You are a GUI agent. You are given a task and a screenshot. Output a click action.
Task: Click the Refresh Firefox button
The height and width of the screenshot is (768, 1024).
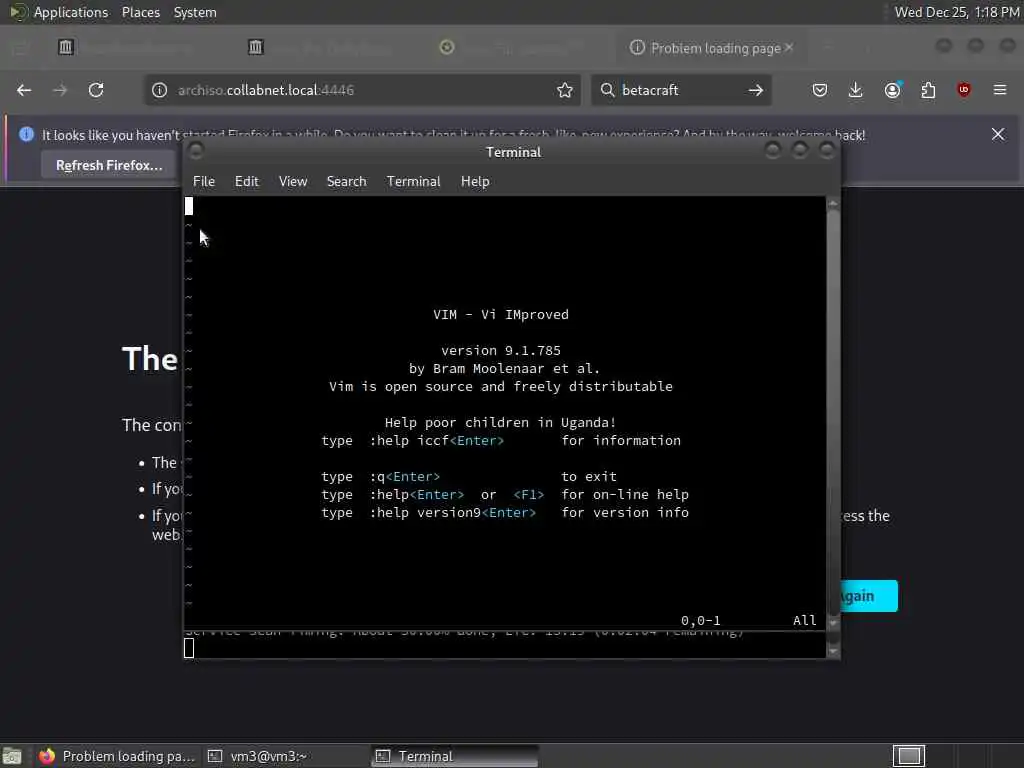(109, 165)
